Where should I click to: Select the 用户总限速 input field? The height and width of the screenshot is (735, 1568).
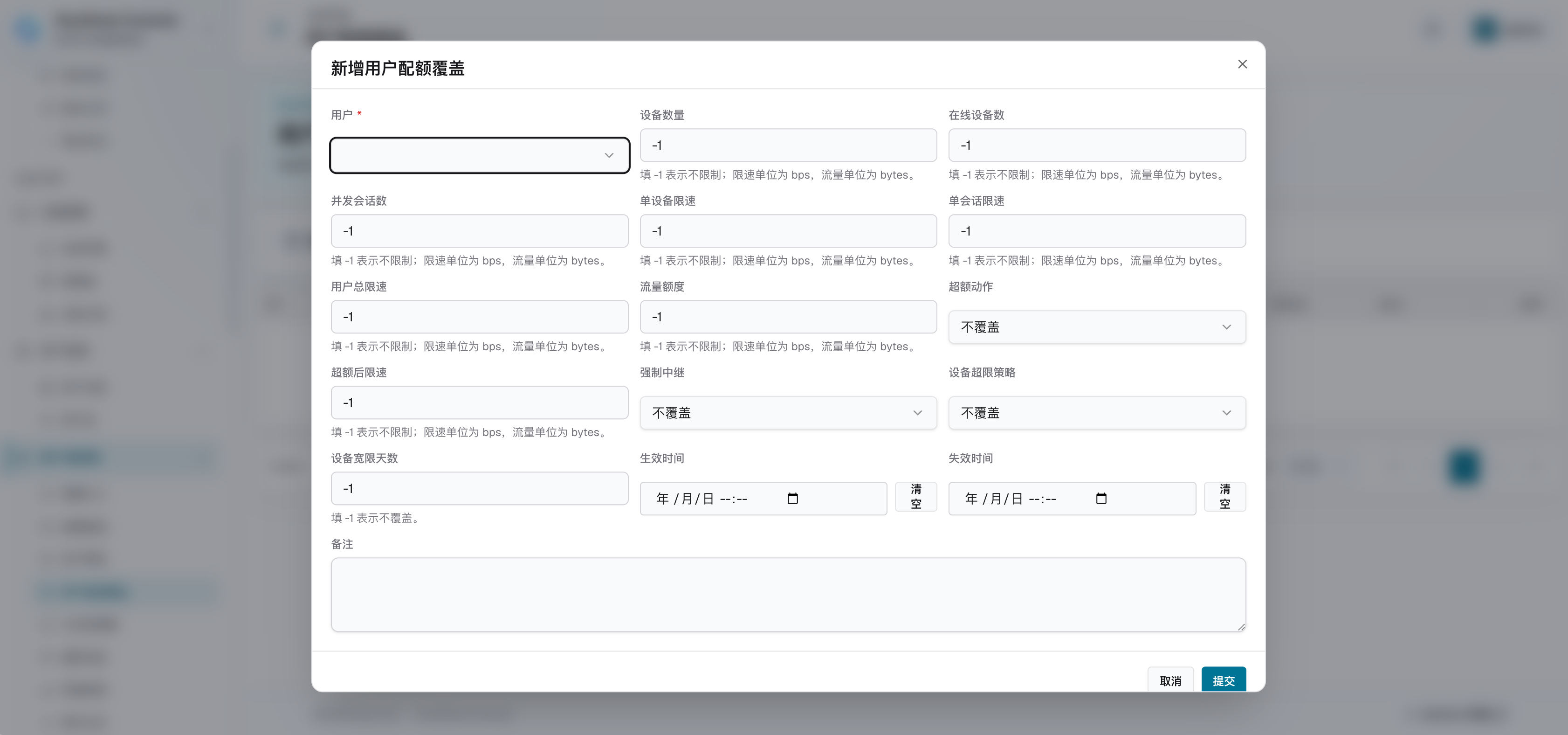coord(480,317)
